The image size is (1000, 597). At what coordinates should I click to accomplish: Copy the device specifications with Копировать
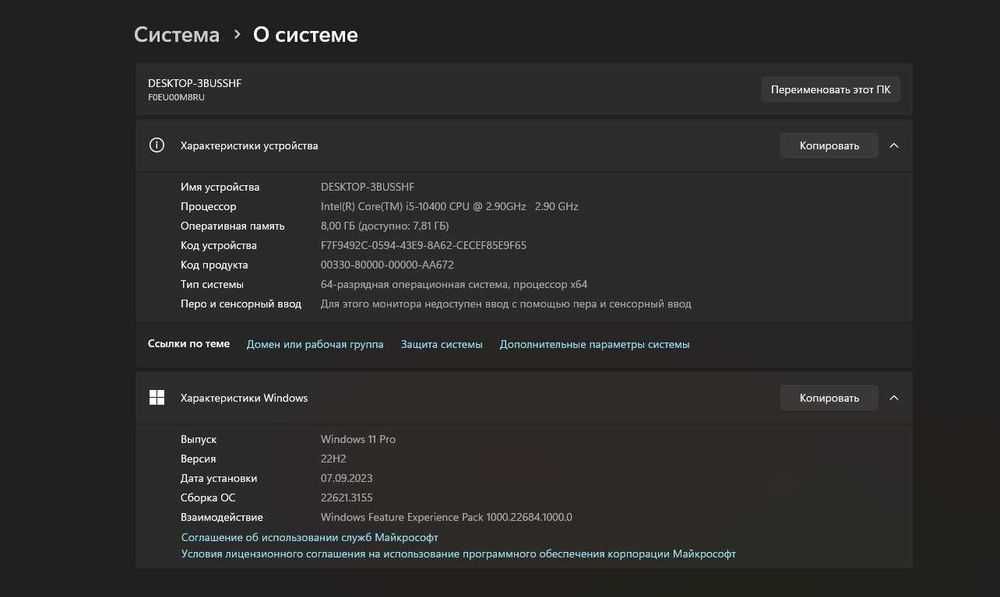[829, 145]
